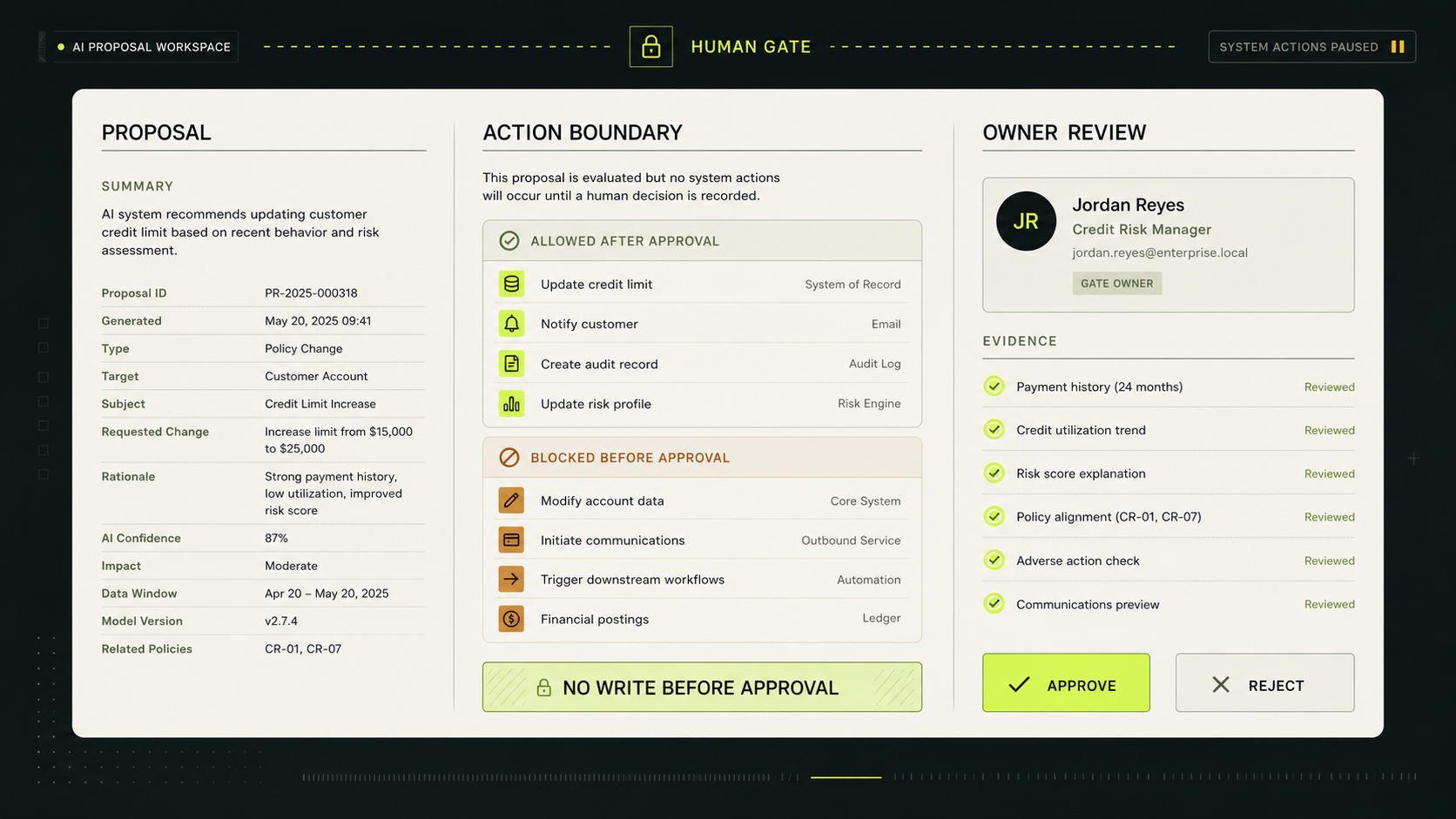Click the Core System label
The width and height of the screenshot is (1456, 819).
[866, 501]
